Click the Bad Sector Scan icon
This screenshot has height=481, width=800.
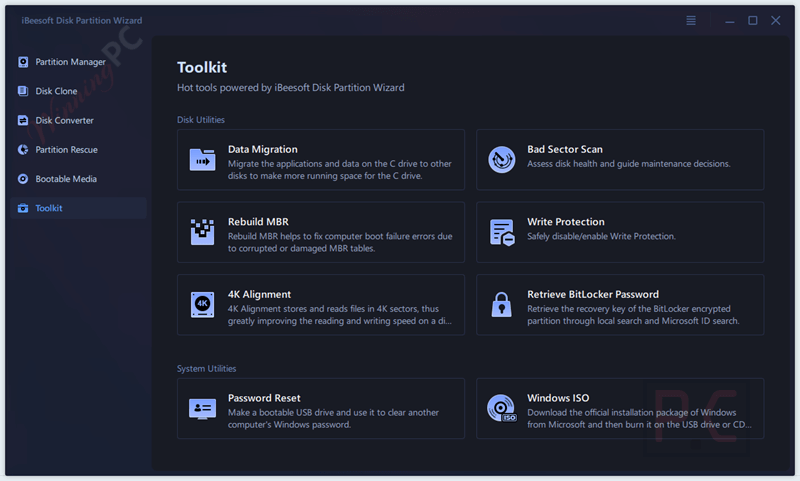coord(502,160)
